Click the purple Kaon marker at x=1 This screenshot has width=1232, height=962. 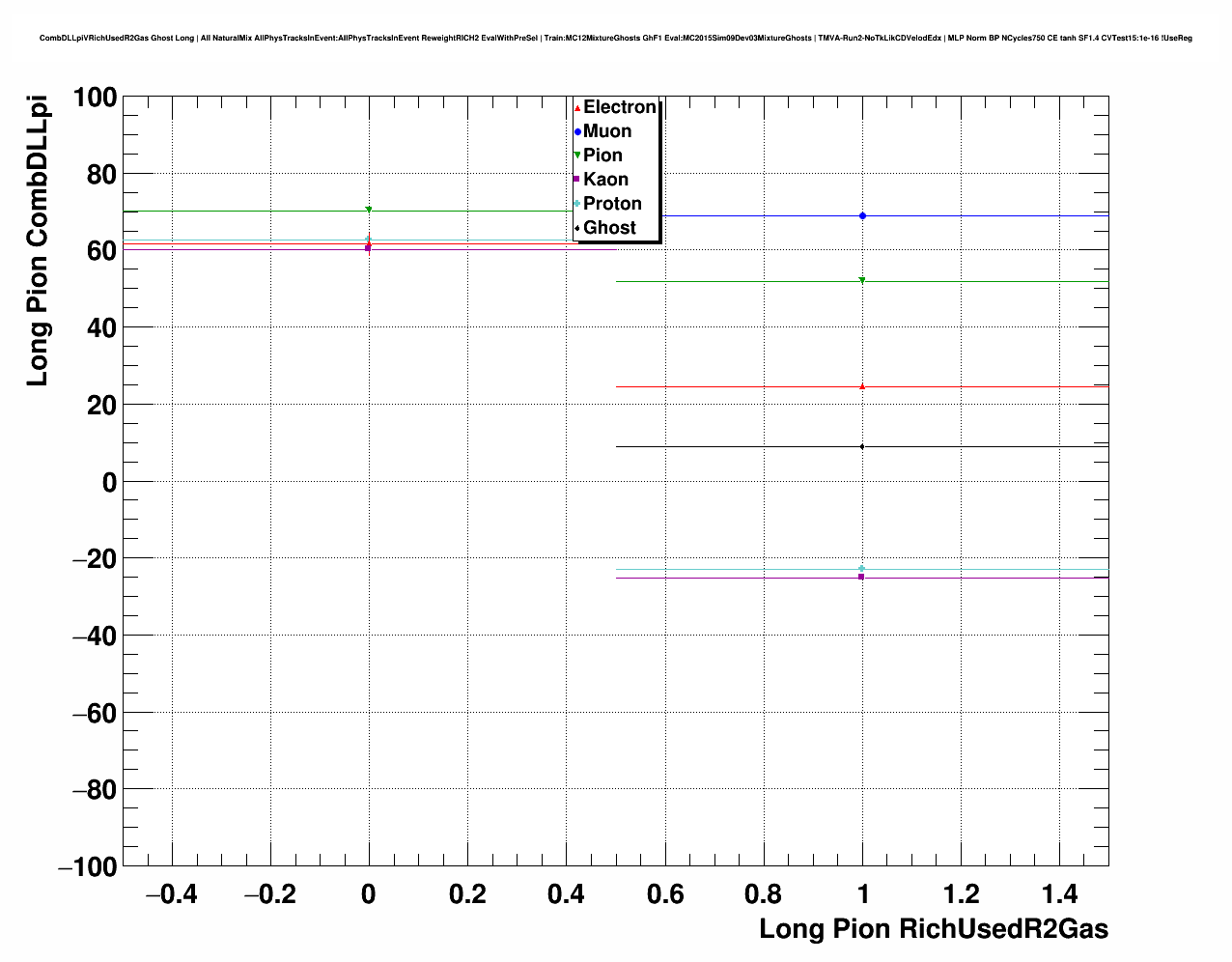(861, 577)
